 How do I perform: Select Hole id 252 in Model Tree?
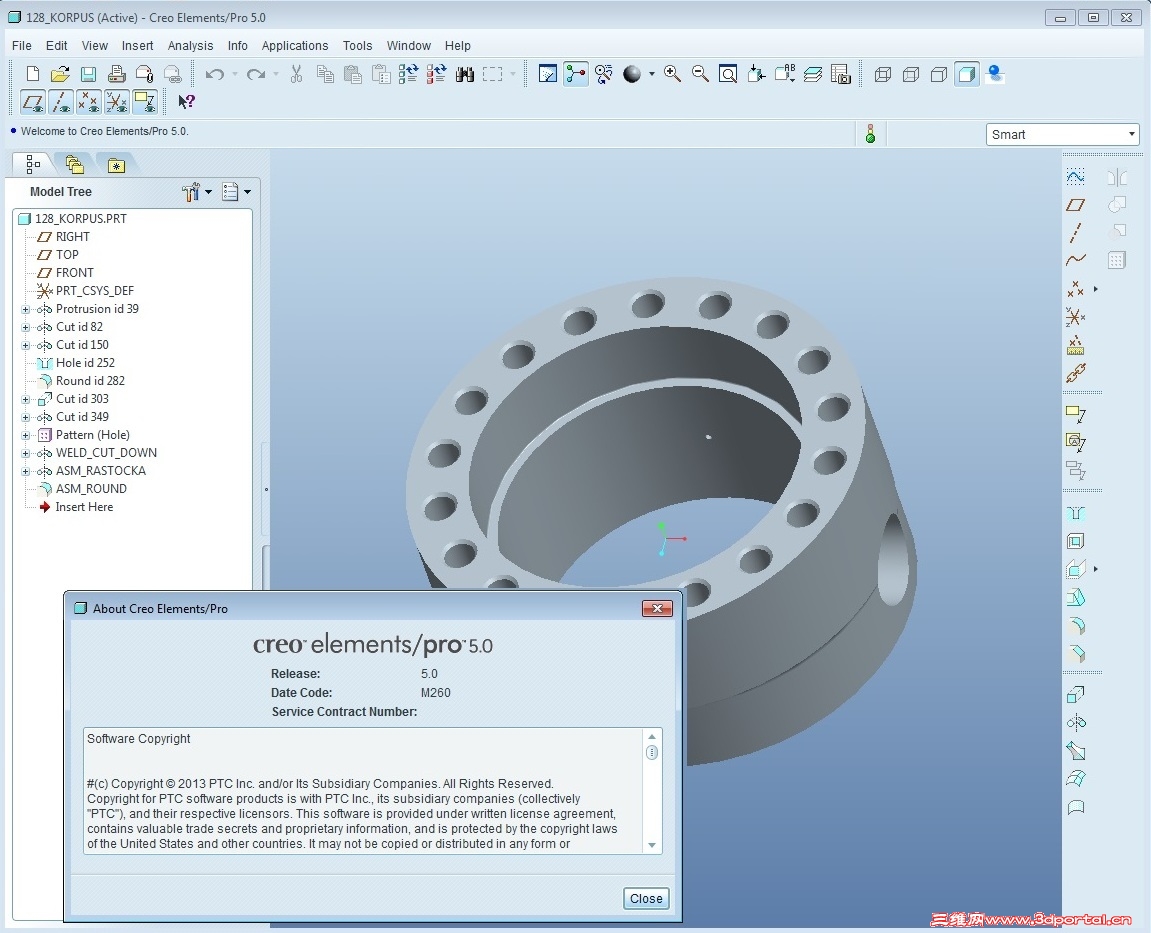[85, 363]
